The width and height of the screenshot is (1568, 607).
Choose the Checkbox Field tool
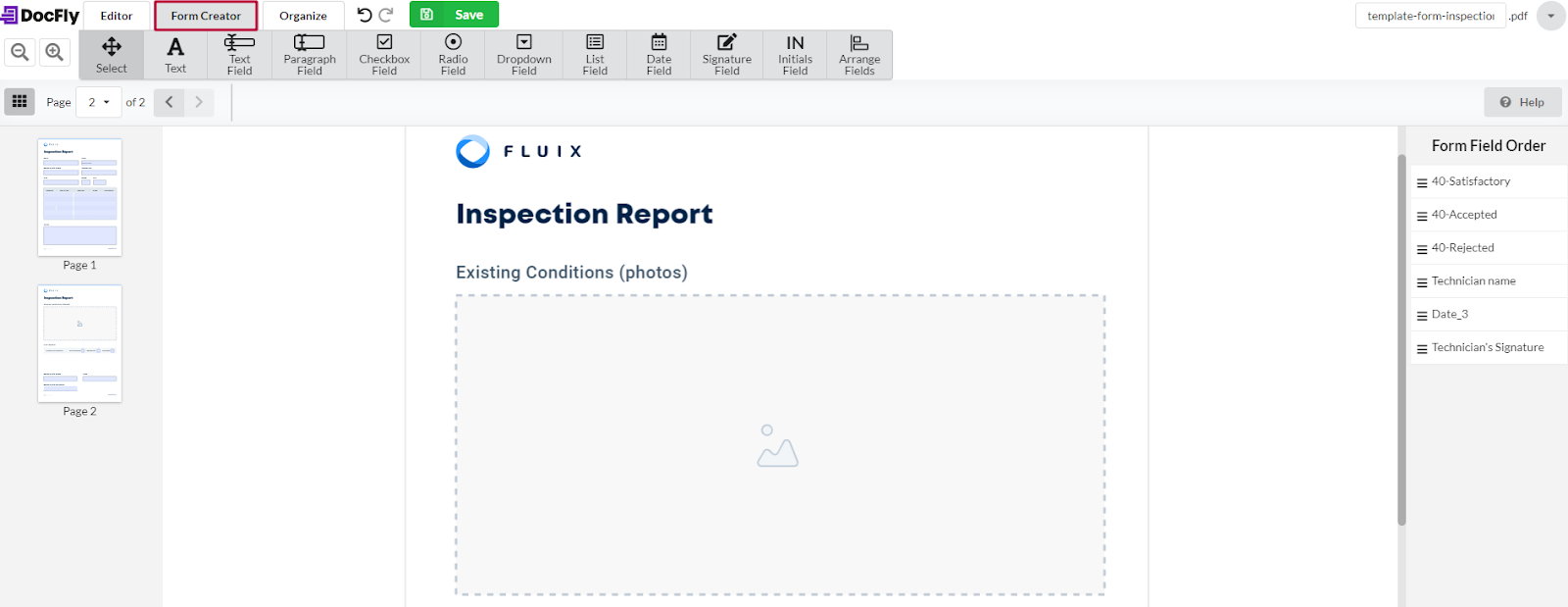click(384, 54)
